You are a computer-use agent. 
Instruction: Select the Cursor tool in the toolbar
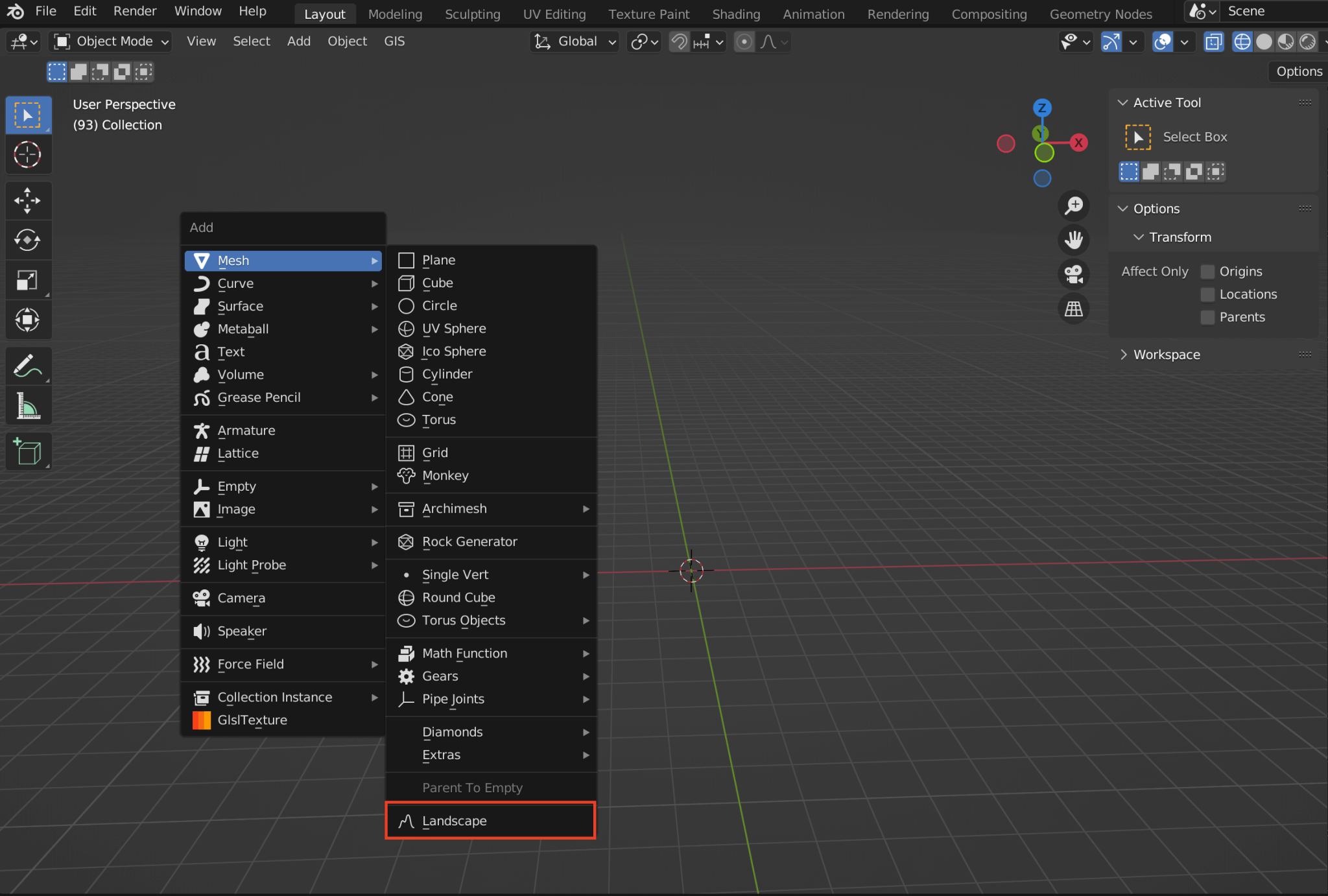(x=28, y=154)
